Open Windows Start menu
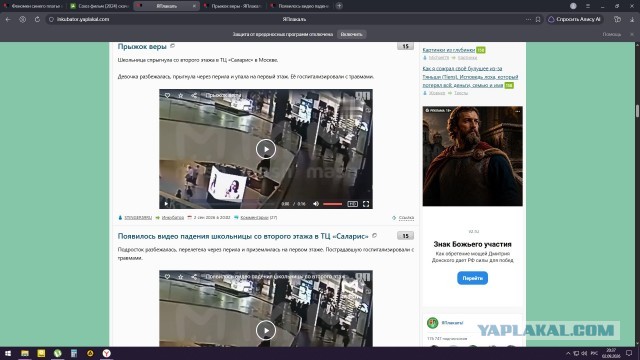This screenshot has width=640, height=360. pos(8,353)
